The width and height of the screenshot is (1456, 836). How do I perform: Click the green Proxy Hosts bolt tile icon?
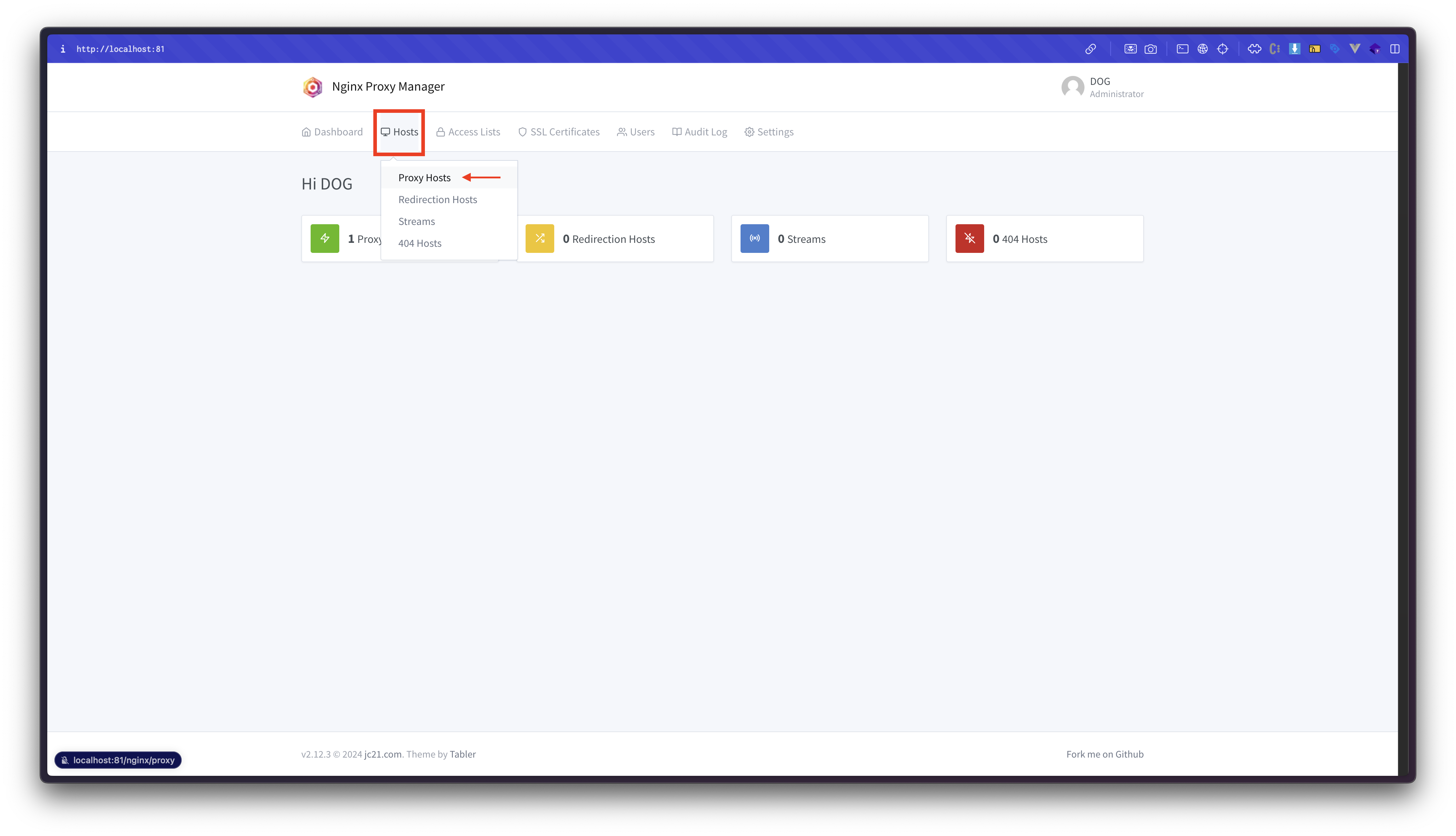click(x=325, y=238)
